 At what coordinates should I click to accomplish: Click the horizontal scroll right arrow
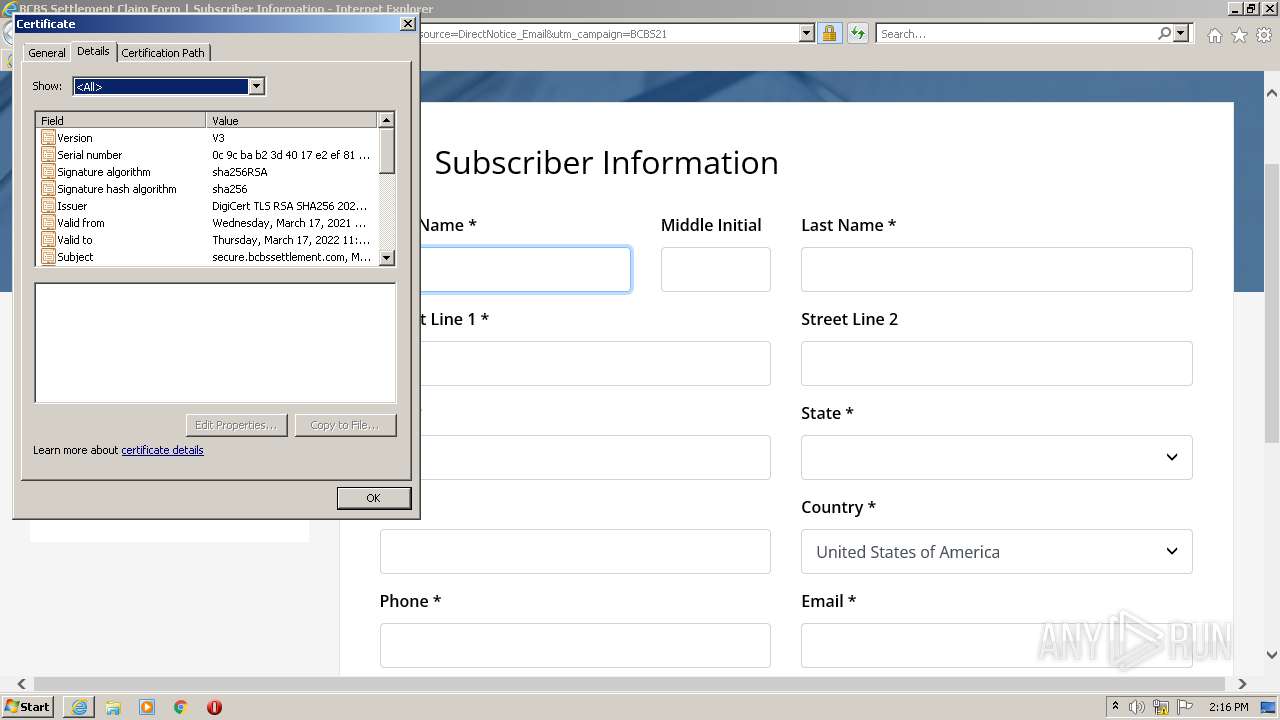pyautogui.click(x=1242, y=684)
